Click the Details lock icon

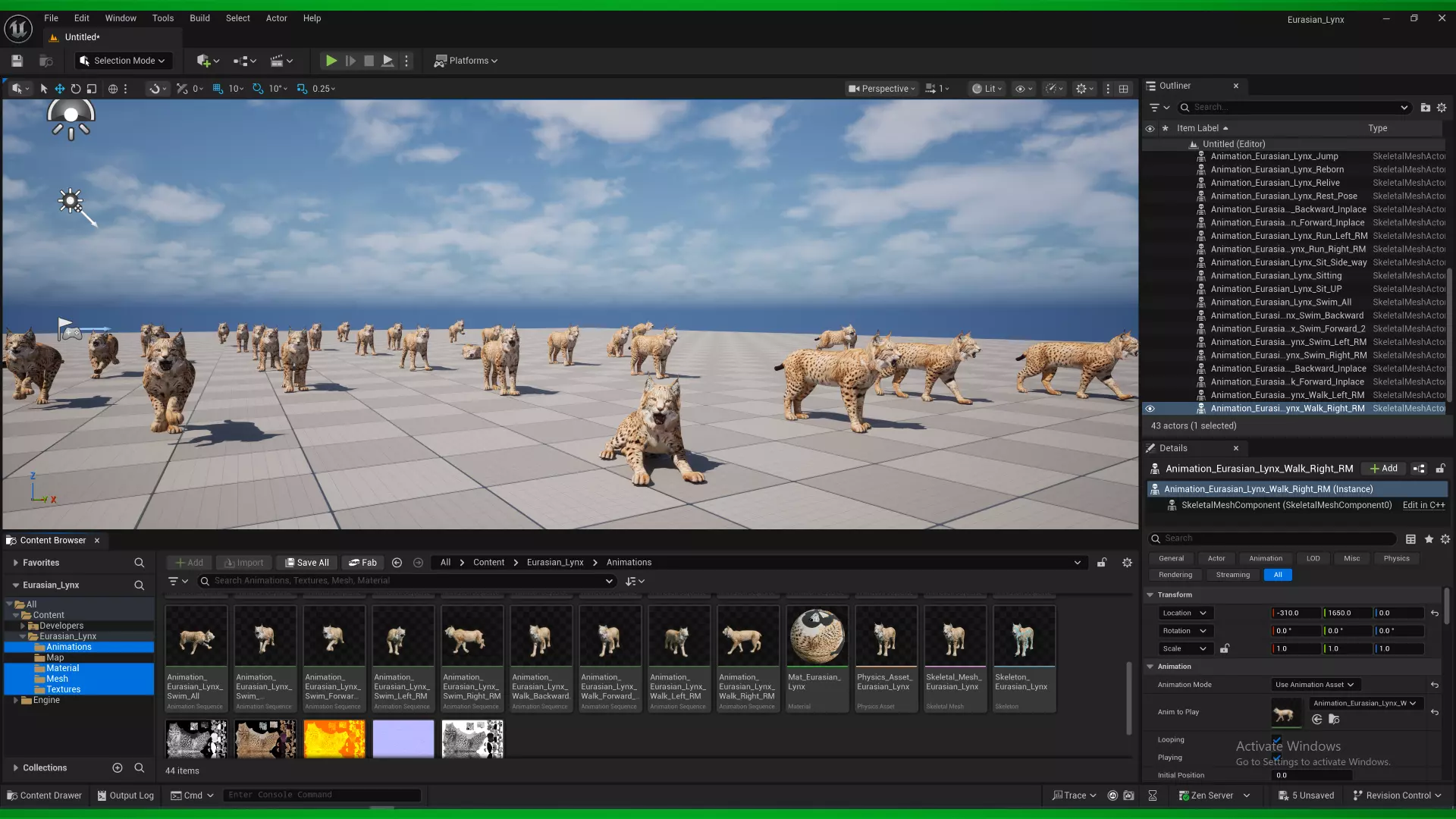[x=1440, y=469]
